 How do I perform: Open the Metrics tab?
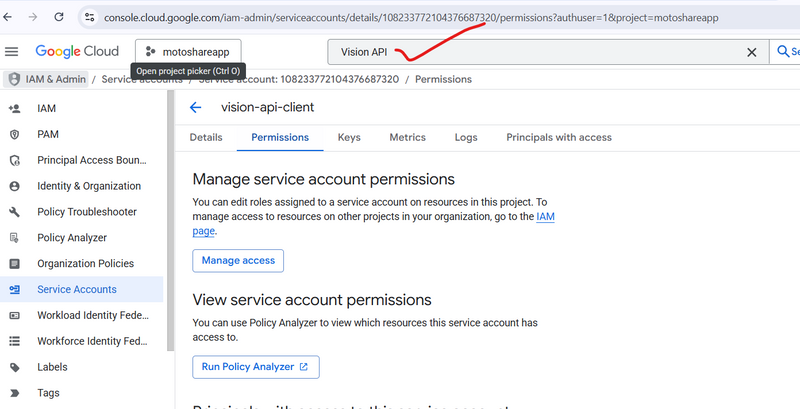click(407, 137)
